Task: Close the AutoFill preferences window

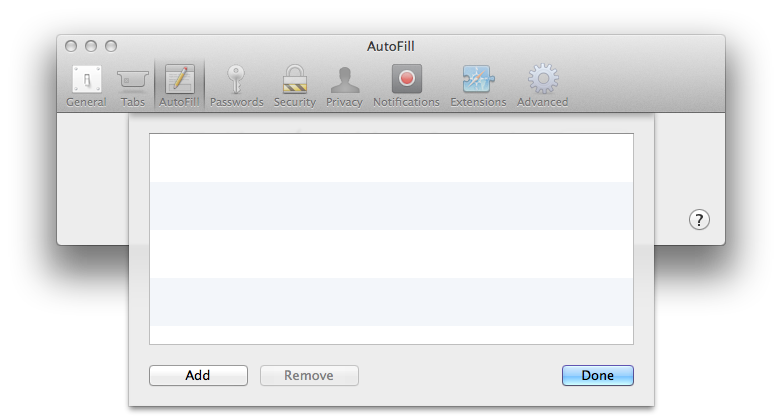Action: tap(71, 46)
